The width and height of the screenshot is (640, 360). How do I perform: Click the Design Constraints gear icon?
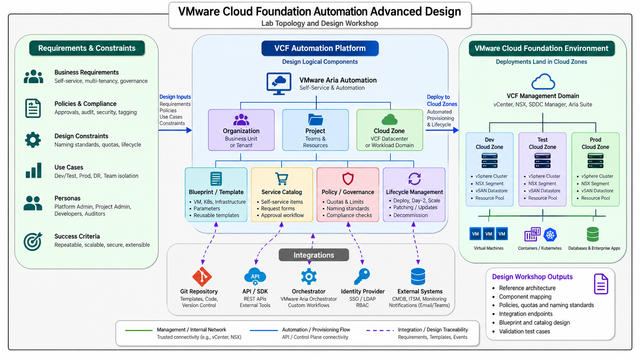click(x=33, y=140)
